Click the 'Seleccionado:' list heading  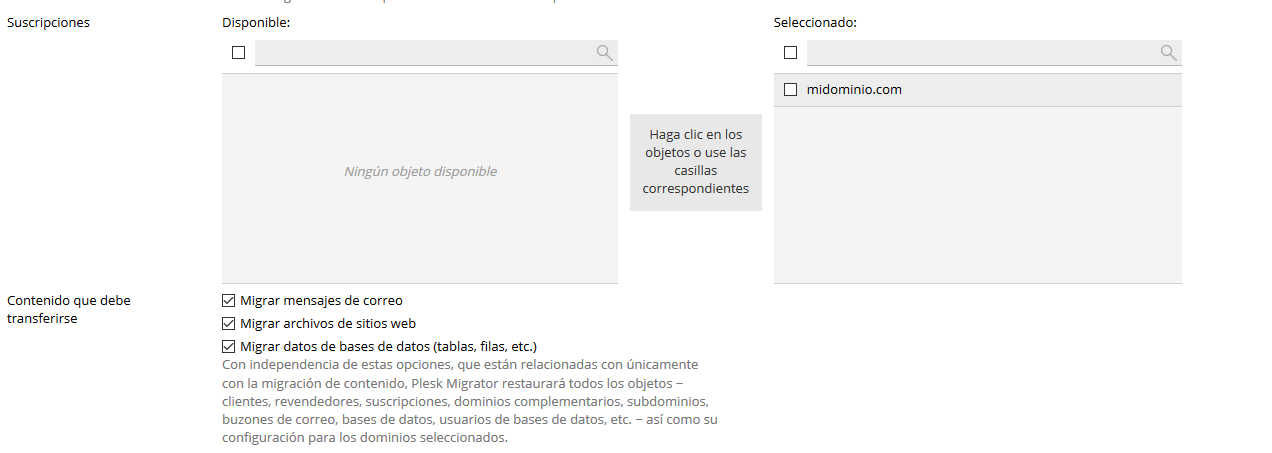815,22
